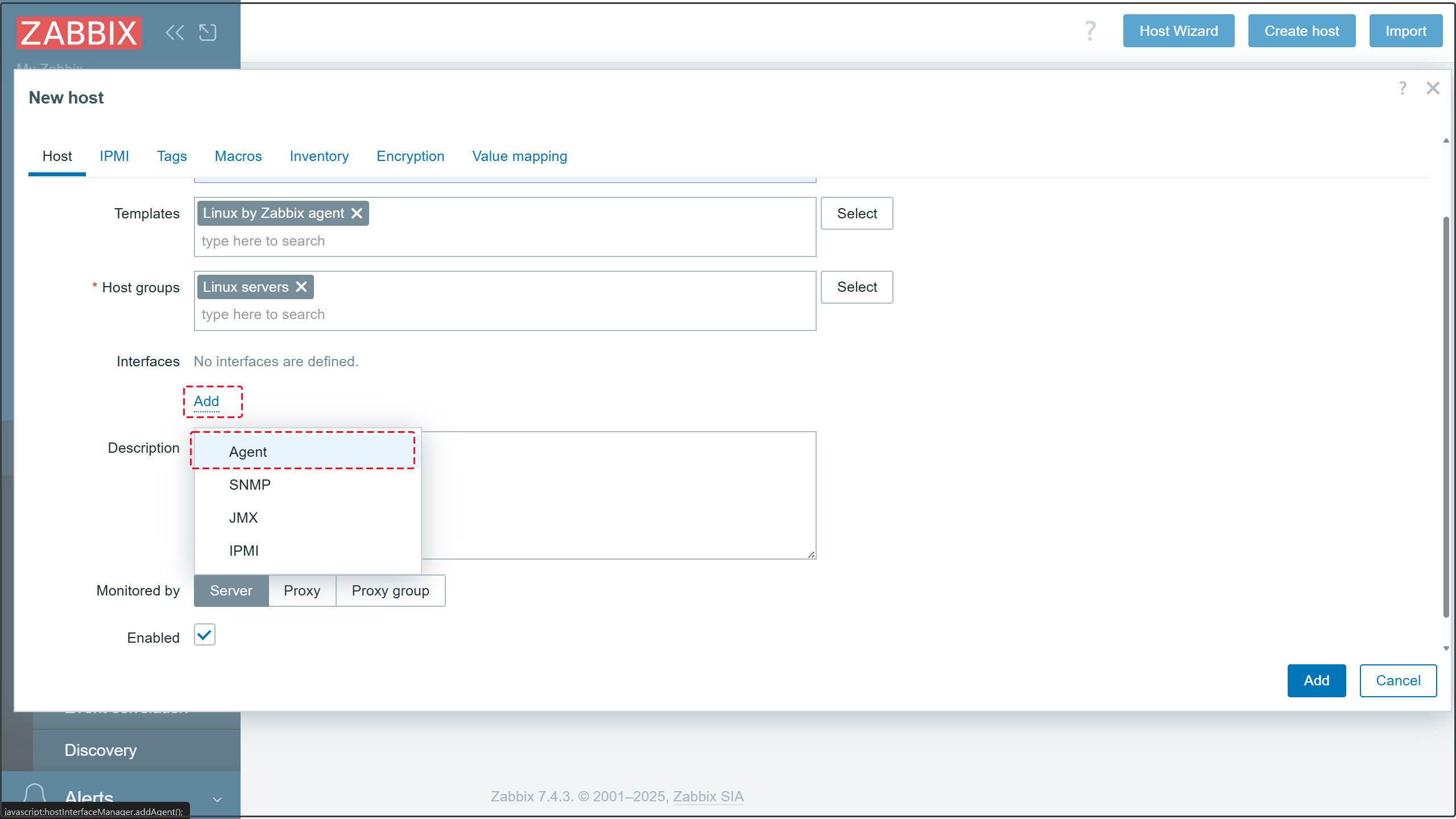Viewport: 1456px width, 819px height.
Task: Remove the Linux by Zabbix agent template
Action: pyautogui.click(x=357, y=213)
